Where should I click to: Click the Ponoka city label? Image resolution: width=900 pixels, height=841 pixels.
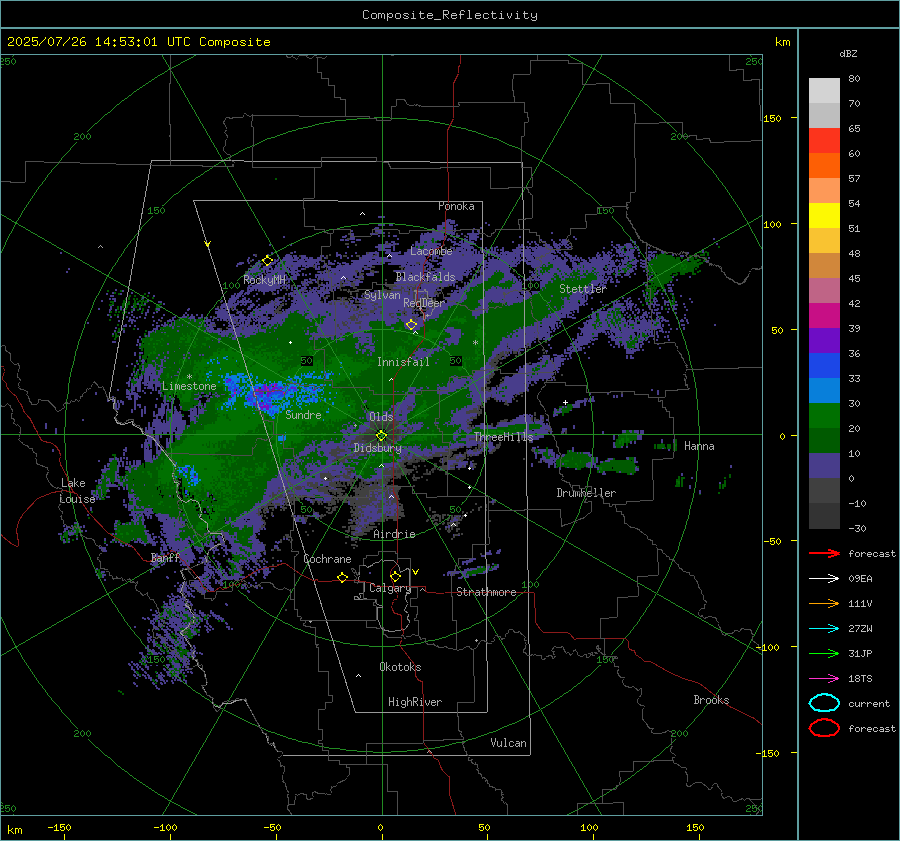click(x=456, y=206)
